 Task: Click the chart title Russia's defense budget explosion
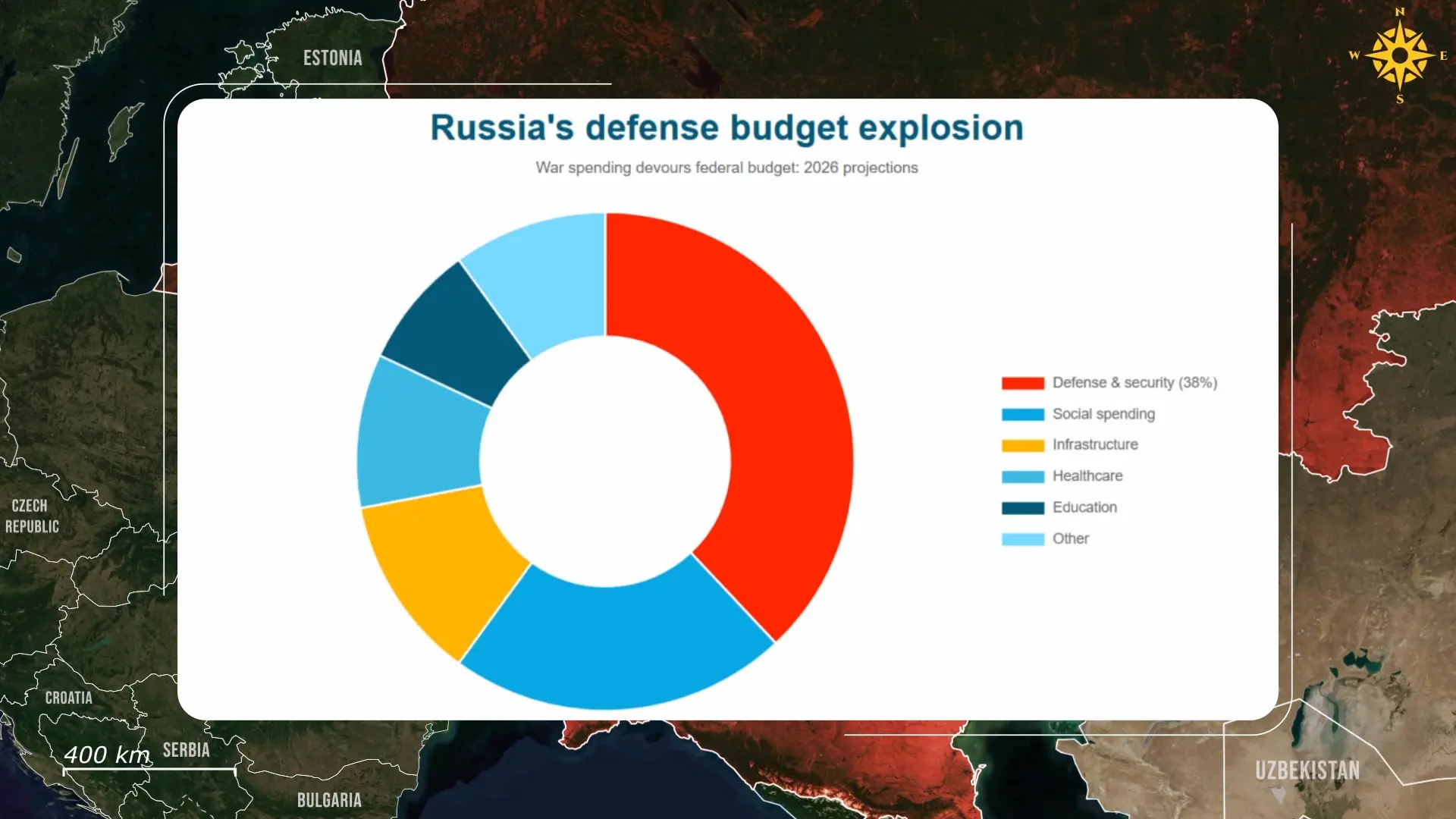click(x=726, y=127)
